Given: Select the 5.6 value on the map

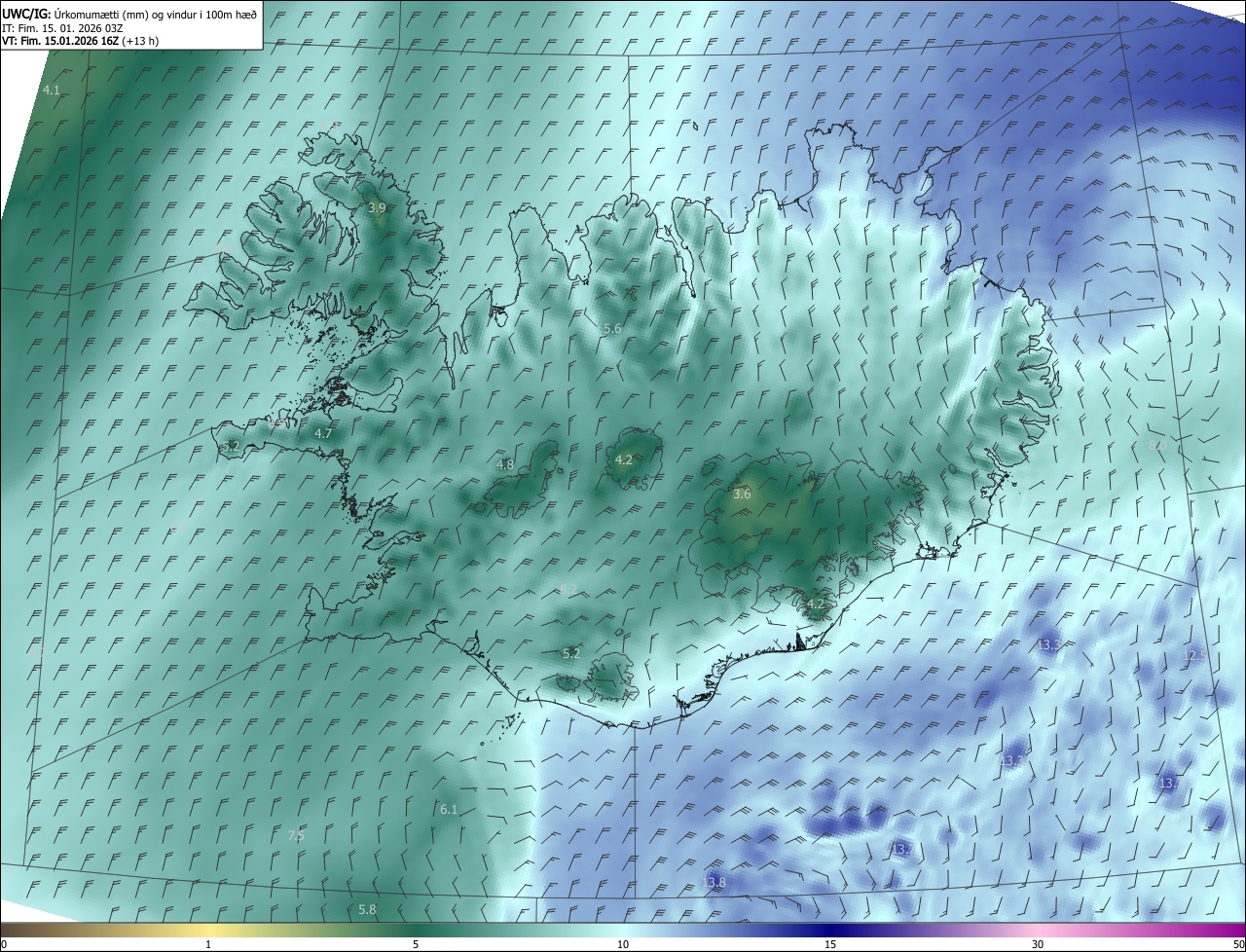Looking at the screenshot, I should coord(612,329).
